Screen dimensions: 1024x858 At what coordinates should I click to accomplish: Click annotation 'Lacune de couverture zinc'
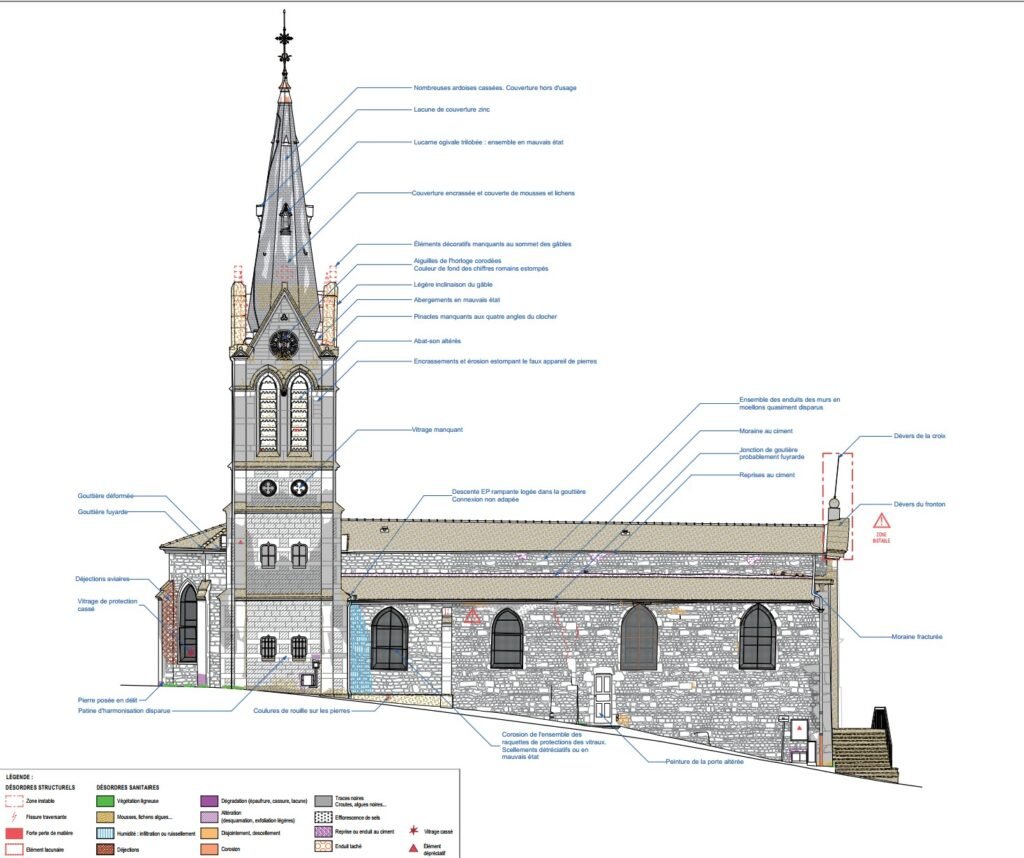click(451, 109)
